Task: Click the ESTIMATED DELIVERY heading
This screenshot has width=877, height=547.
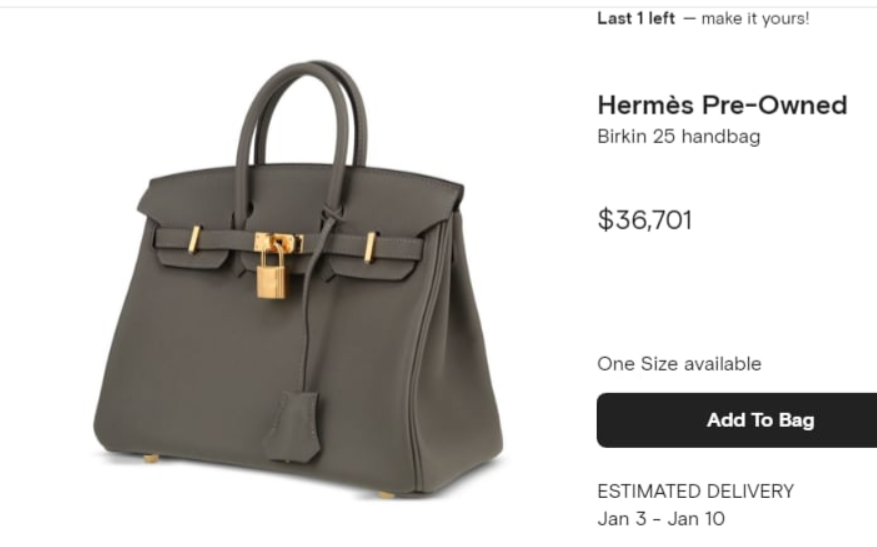Action: click(x=695, y=491)
